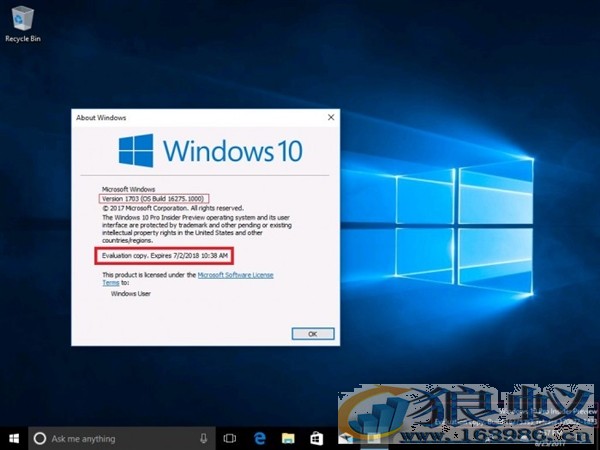Open the Windows Start menu
Image resolution: width=600 pixels, height=450 pixels.
point(14,439)
